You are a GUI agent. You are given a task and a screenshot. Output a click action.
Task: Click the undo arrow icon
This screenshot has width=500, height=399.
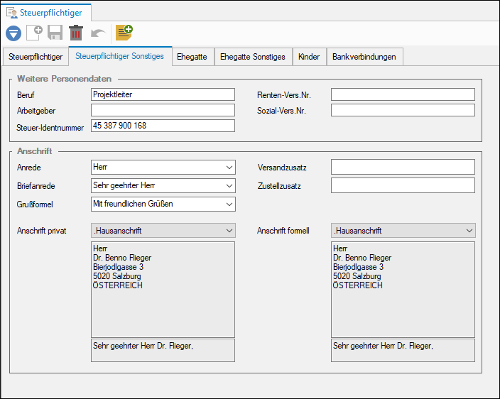coord(98,33)
